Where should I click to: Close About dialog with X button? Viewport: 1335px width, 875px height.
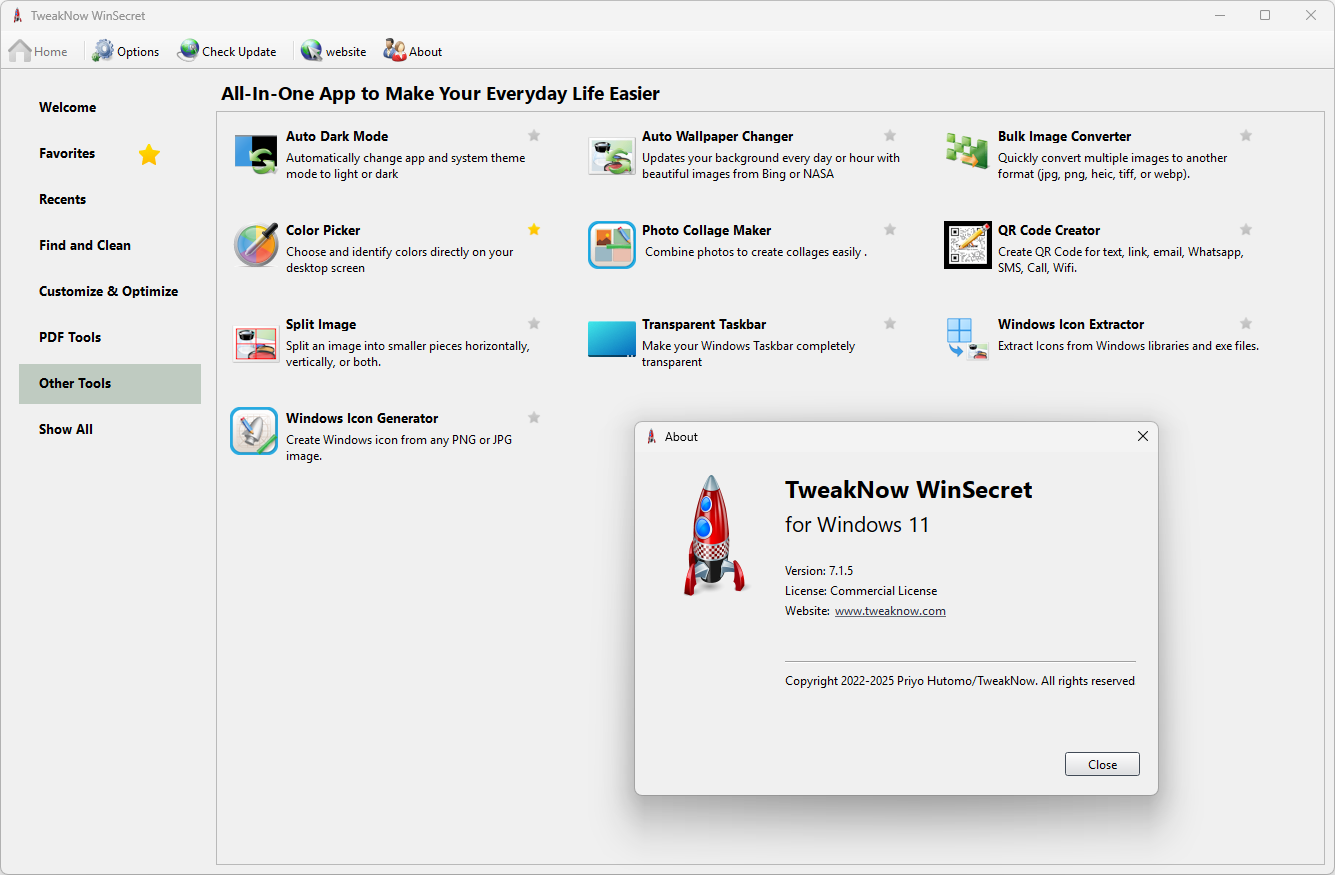pyautogui.click(x=1142, y=436)
